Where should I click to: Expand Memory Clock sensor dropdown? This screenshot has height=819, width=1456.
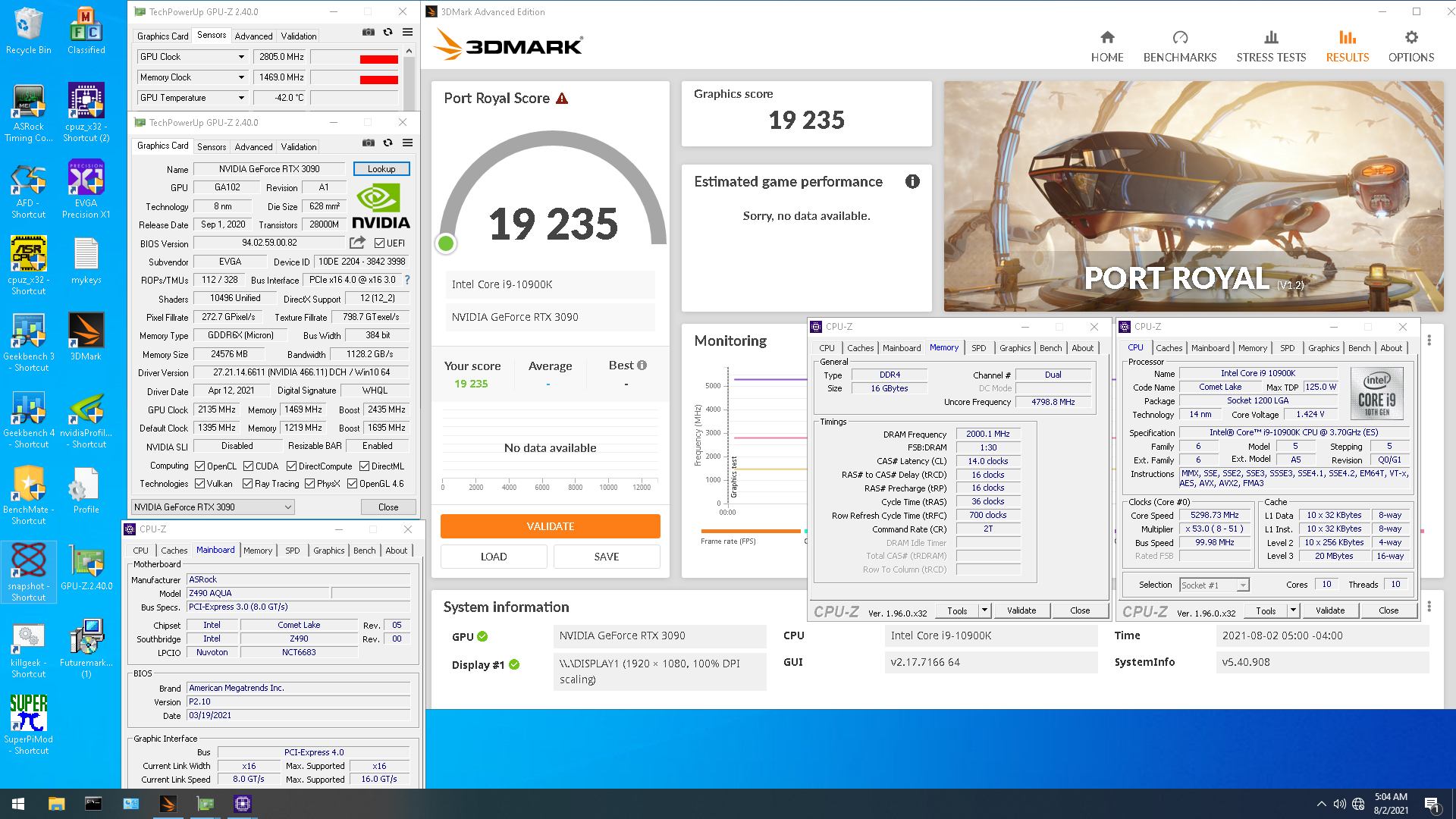click(x=241, y=77)
